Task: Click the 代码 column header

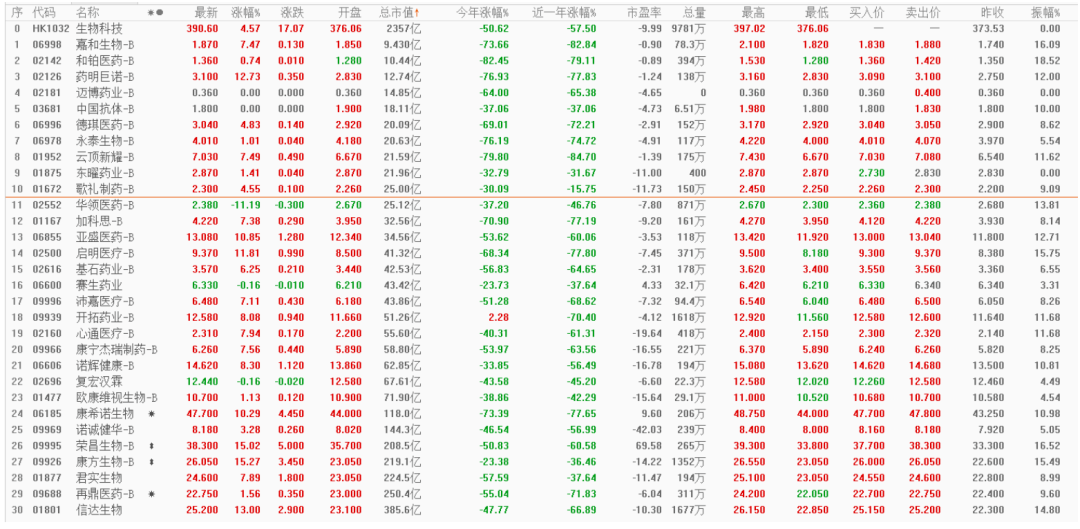Action: [x=43, y=12]
